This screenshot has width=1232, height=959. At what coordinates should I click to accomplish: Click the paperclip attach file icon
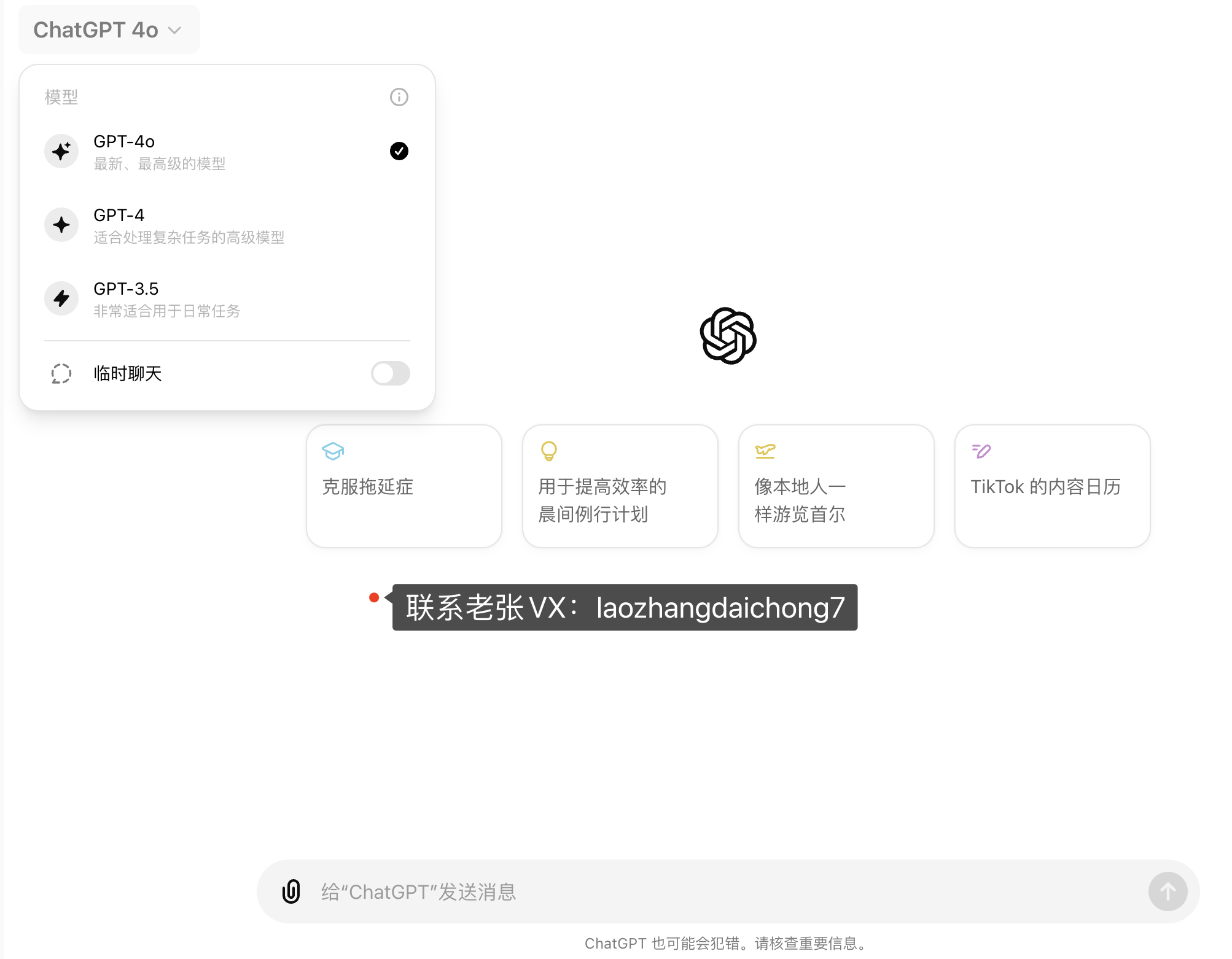coord(291,891)
